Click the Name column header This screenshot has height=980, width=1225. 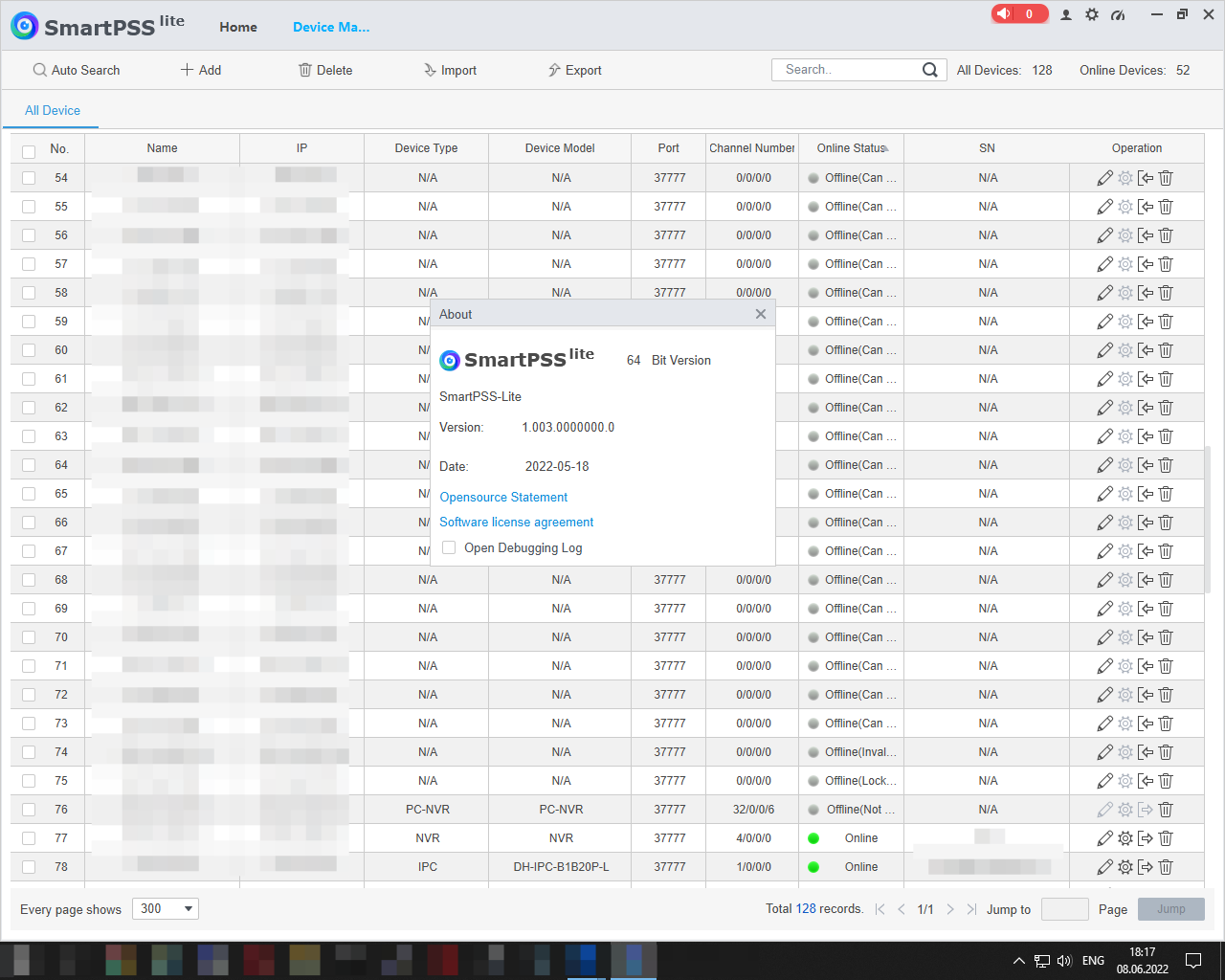163,148
